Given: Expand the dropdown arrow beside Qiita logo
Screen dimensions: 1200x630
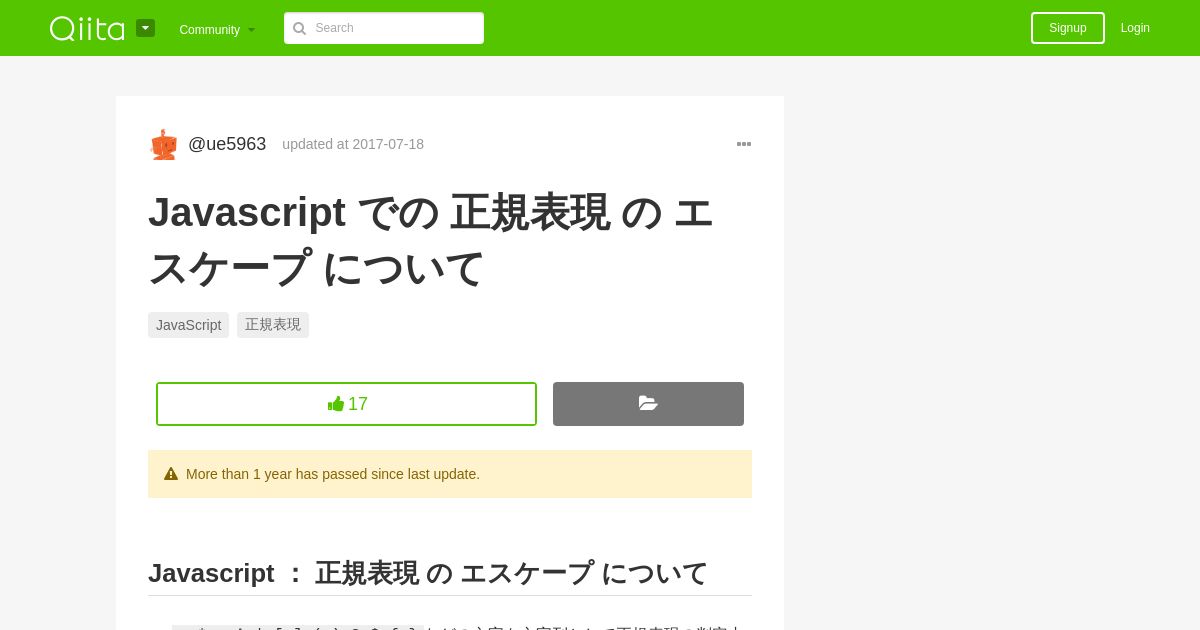Looking at the screenshot, I should (x=145, y=28).
